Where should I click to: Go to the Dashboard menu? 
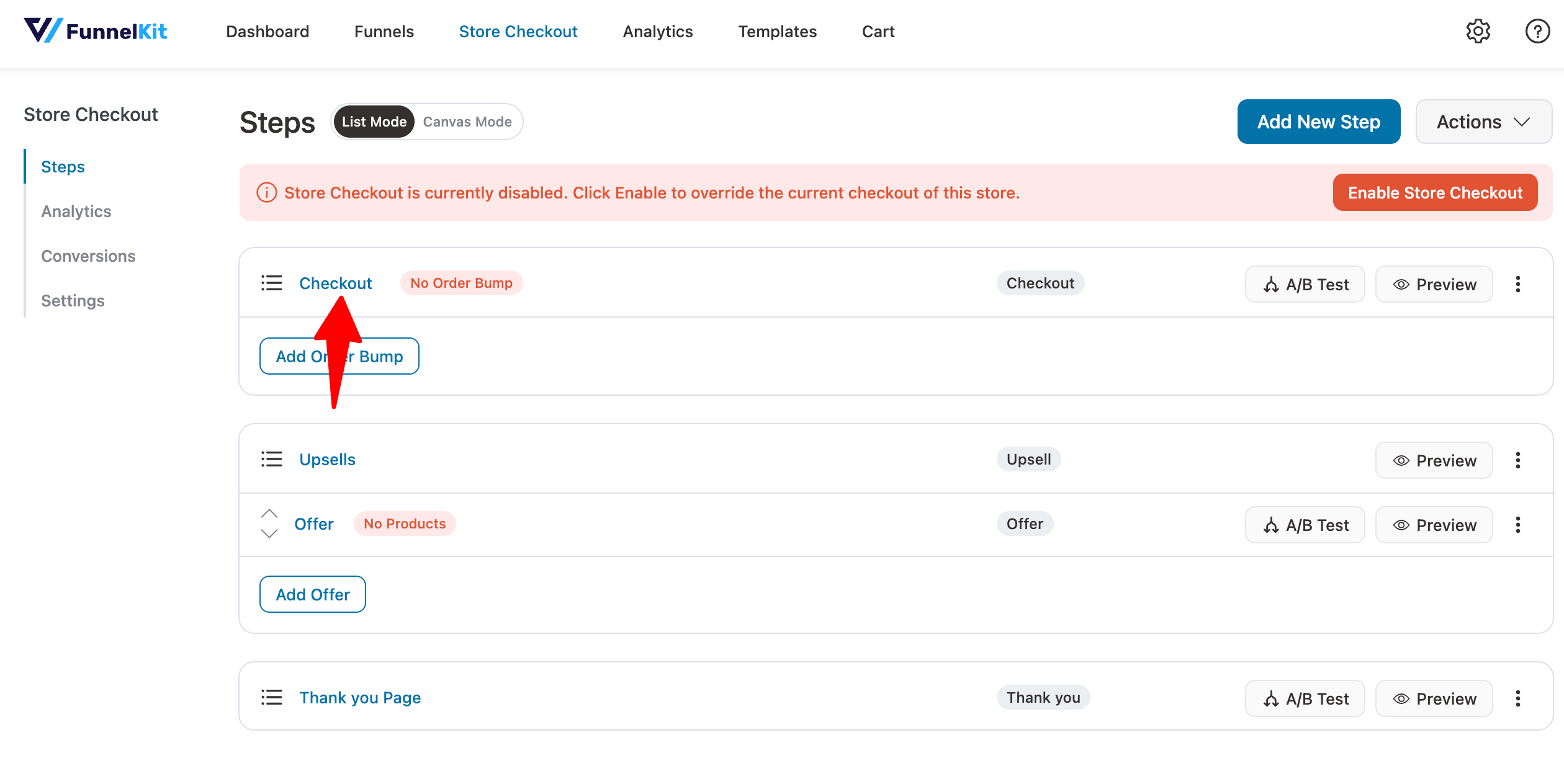pos(267,32)
